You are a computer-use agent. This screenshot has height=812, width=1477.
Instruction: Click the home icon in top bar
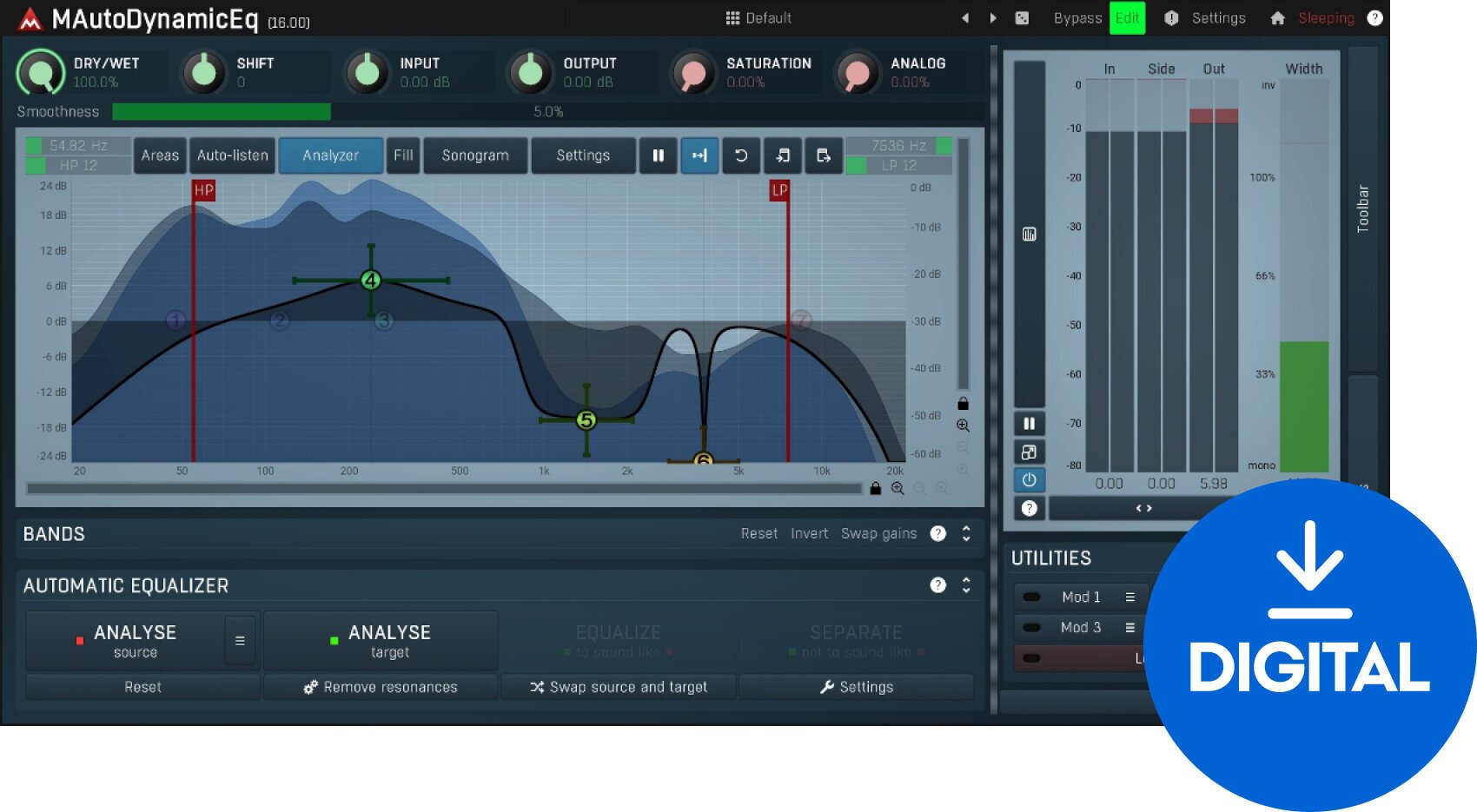[x=1277, y=18]
